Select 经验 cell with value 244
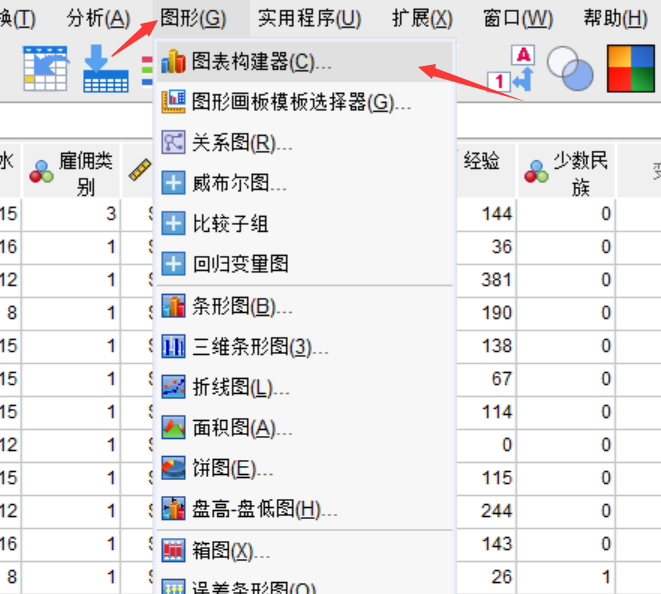 [486, 511]
